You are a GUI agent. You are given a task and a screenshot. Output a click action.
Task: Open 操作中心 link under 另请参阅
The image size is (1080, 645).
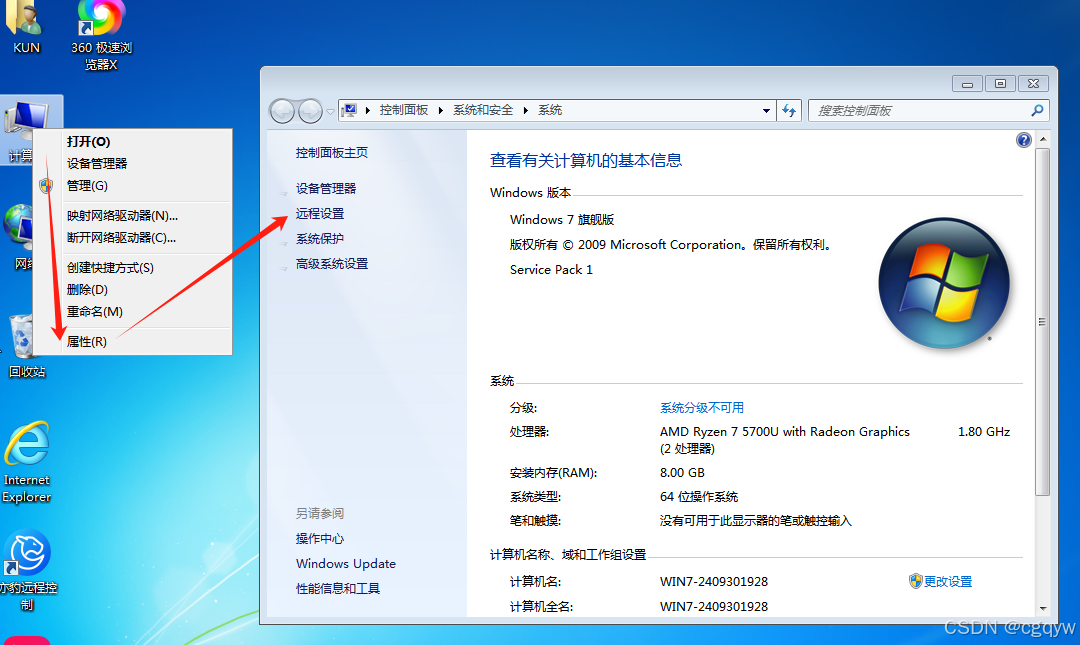[320, 538]
